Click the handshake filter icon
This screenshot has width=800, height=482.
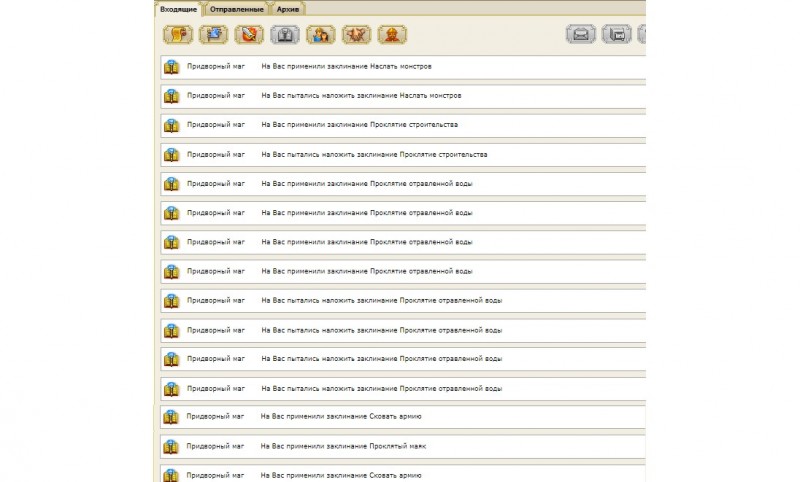(x=356, y=34)
